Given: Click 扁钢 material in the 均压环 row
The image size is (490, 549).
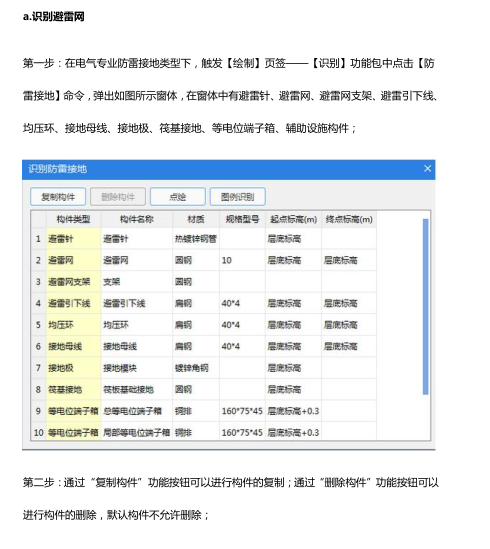Looking at the screenshot, I should (196, 325).
